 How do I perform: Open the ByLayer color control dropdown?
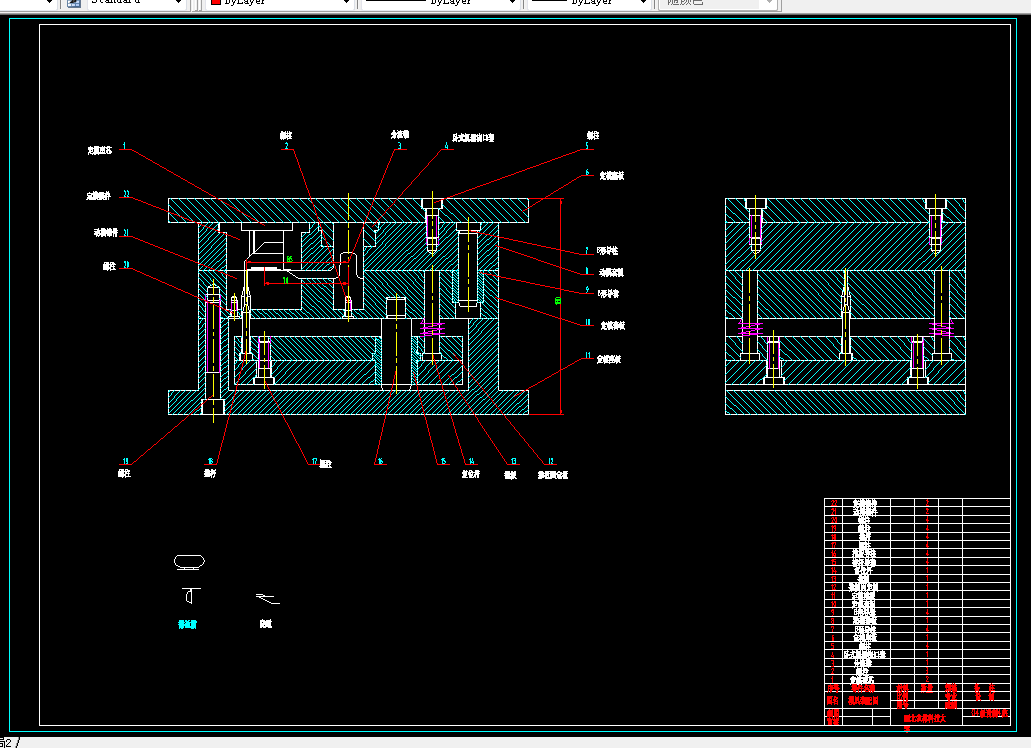coord(346,3)
